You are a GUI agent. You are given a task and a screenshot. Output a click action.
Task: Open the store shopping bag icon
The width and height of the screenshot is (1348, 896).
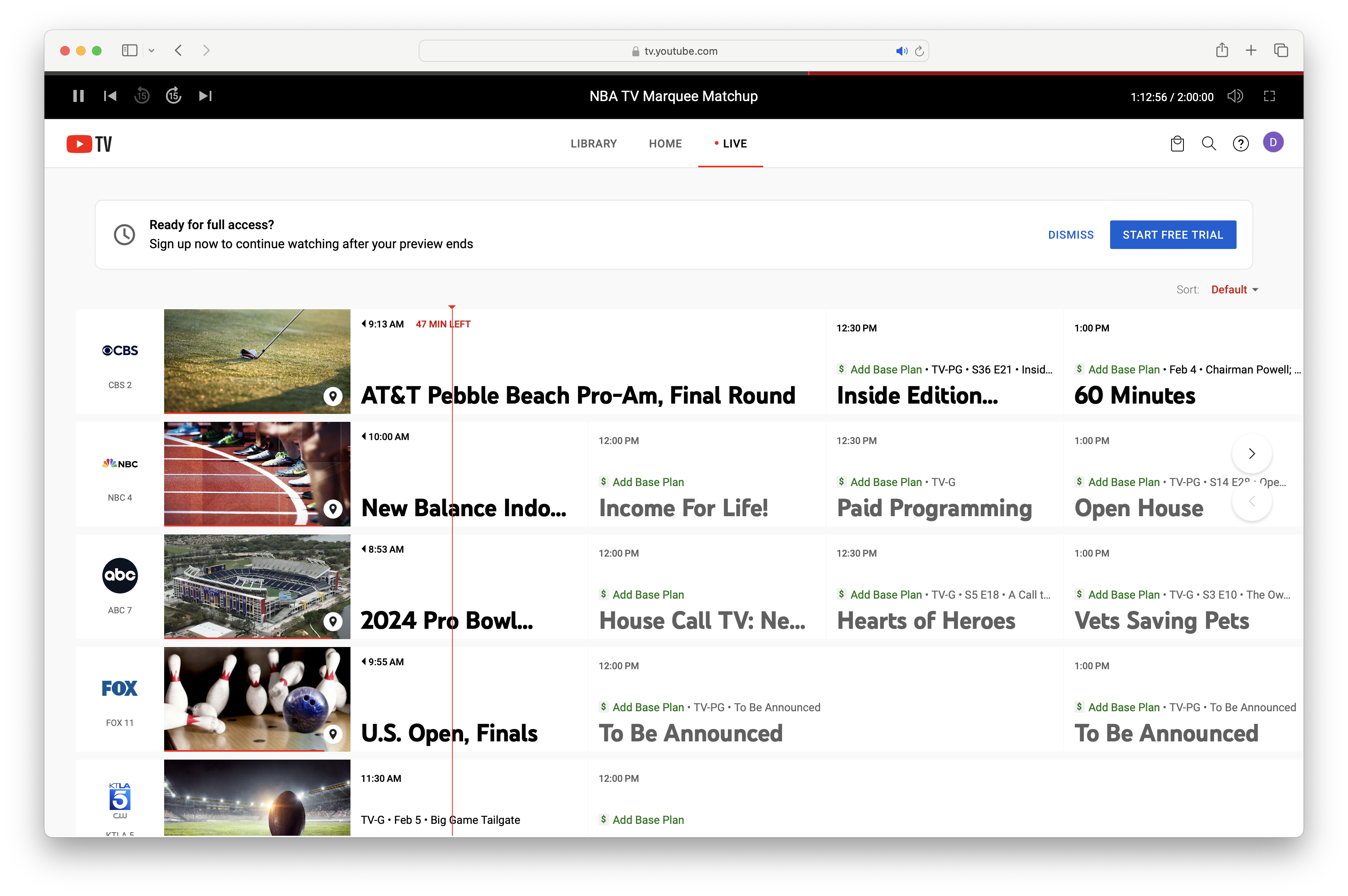(1177, 144)
